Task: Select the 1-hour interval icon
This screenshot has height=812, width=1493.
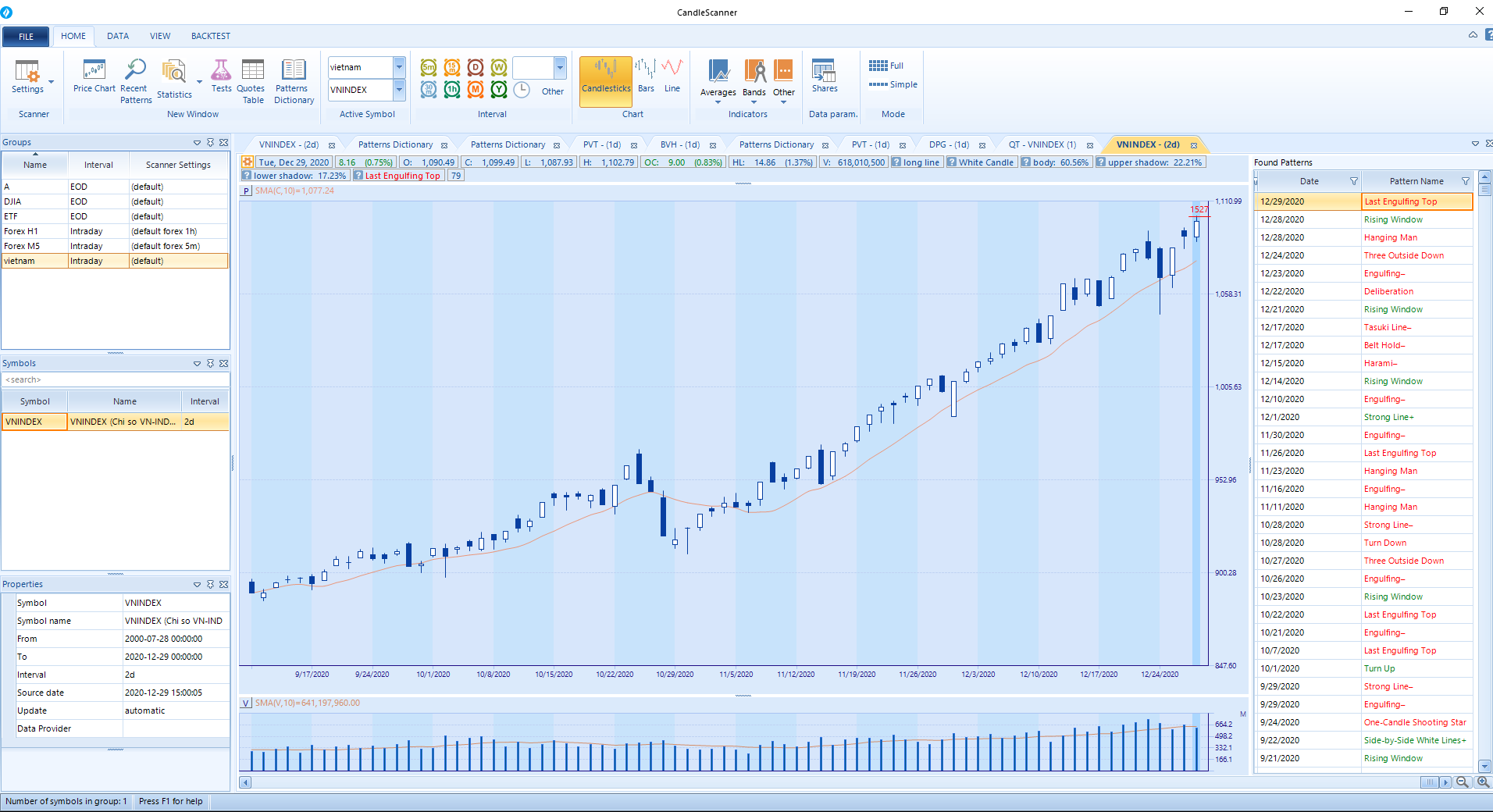Action: 452,90
